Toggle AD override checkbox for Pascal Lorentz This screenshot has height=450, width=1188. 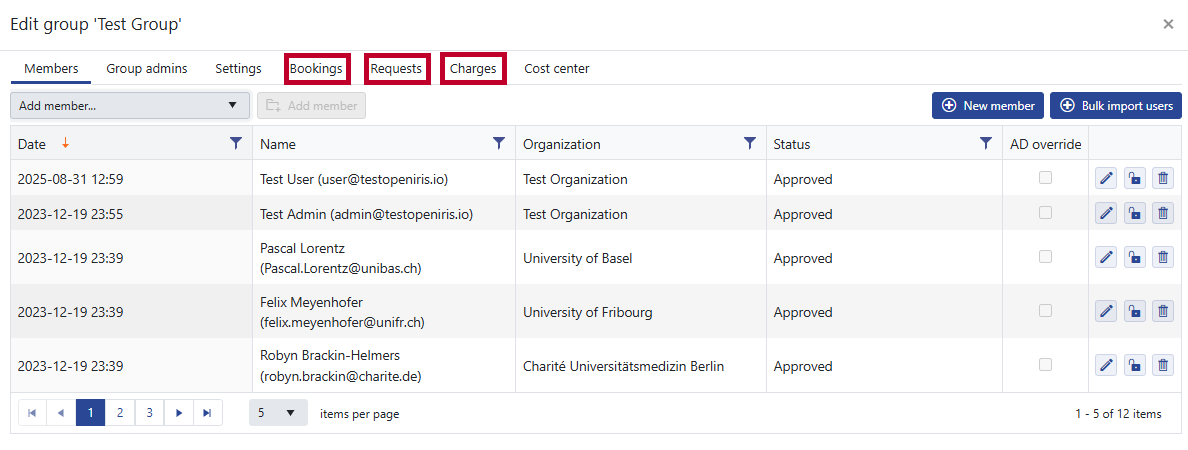coord(1045,256)
